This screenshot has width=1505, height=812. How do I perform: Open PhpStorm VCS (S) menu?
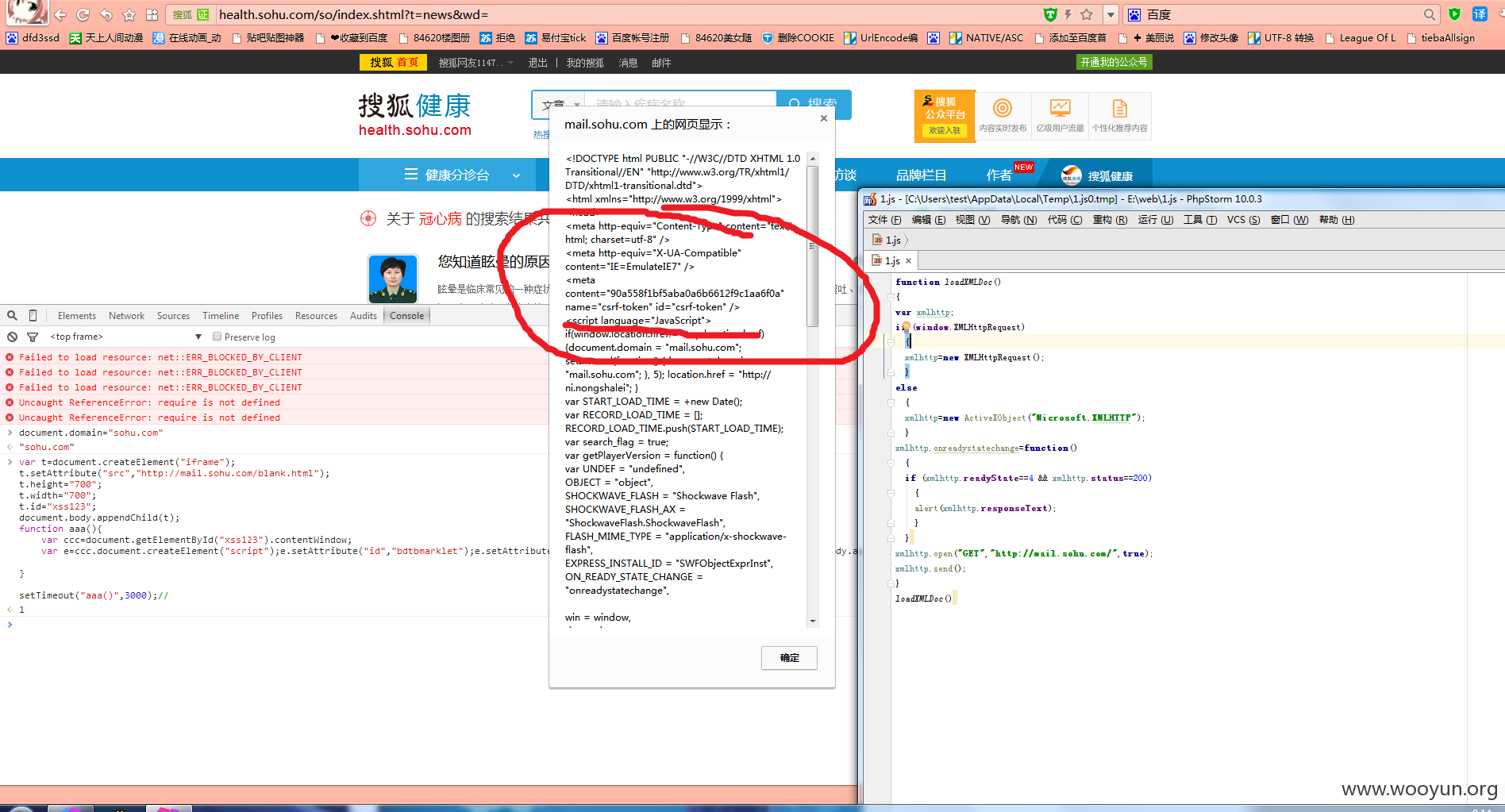click(1243, 220)
